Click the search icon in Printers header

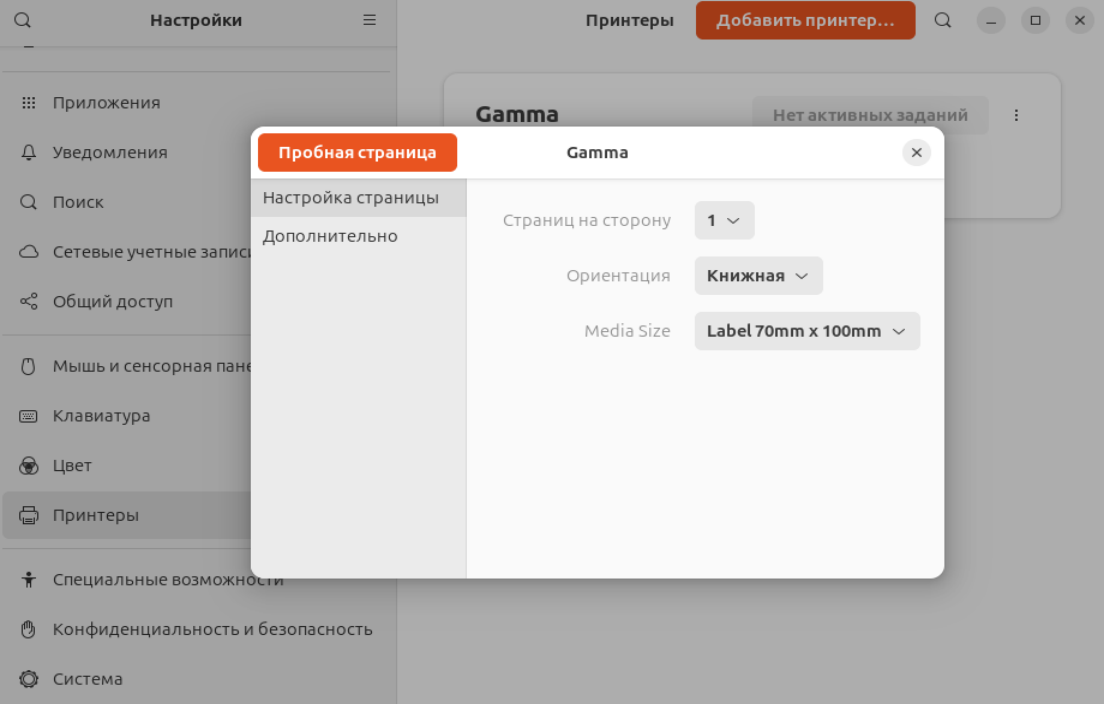coord(943,20)
